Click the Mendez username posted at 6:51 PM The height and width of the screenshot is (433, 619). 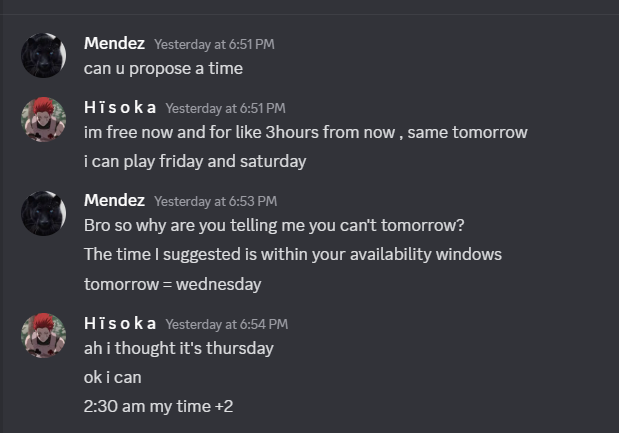[x=114, y=43]
